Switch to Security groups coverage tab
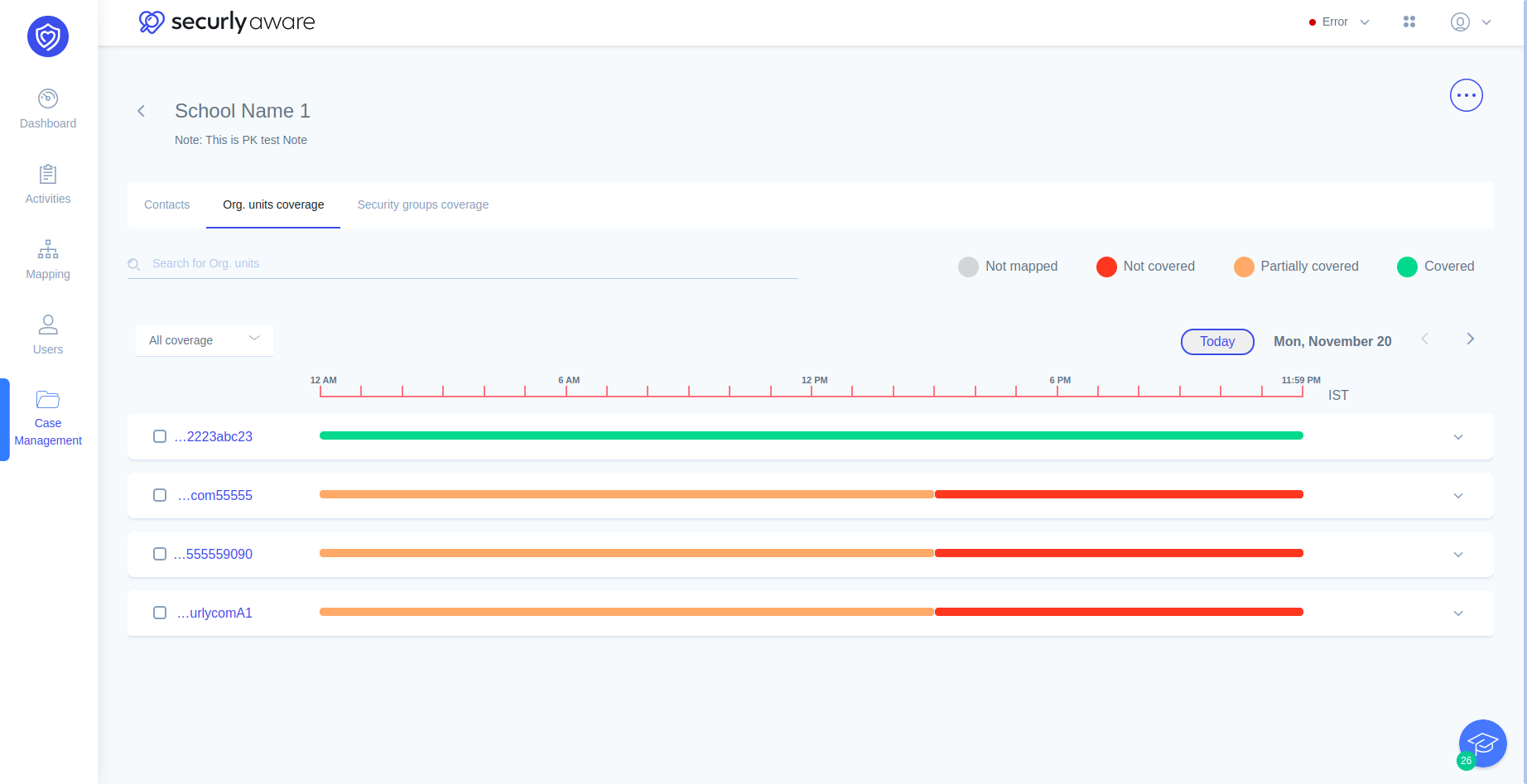 pos(423,204)
